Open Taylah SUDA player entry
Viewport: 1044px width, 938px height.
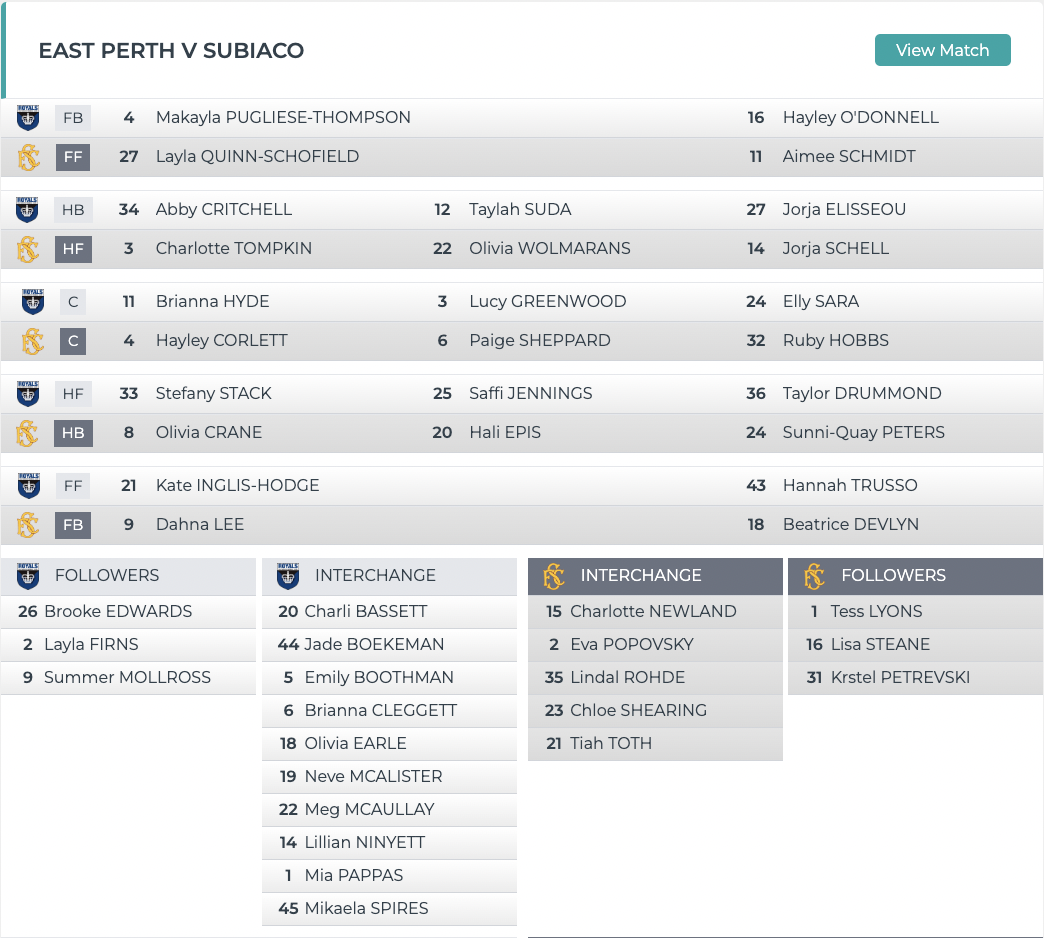(520, 209)
